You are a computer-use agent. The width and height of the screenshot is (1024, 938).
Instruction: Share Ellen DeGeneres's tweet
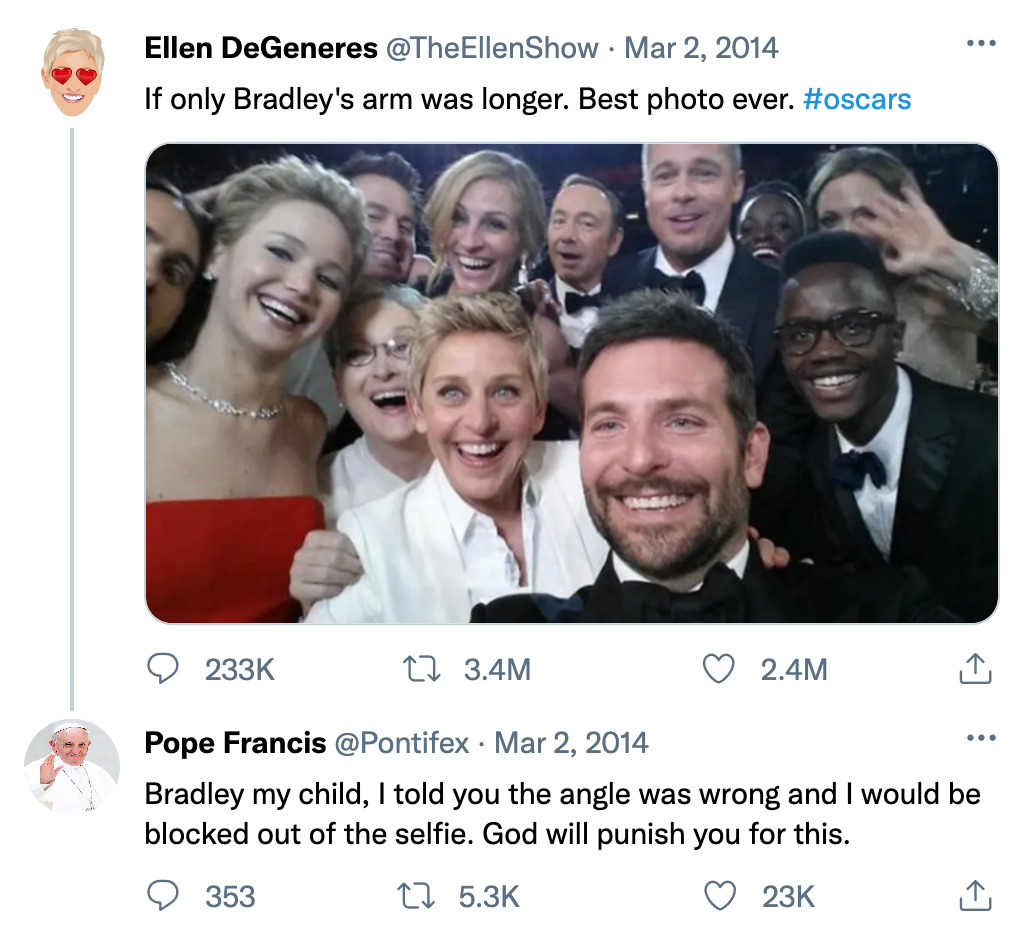tap(975, 669)
